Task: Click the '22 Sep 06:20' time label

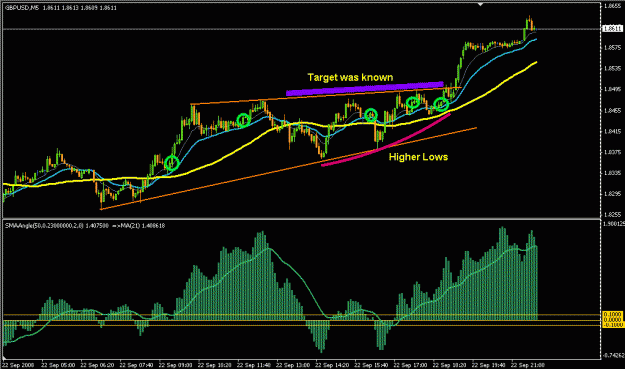Action: [97, 365]
